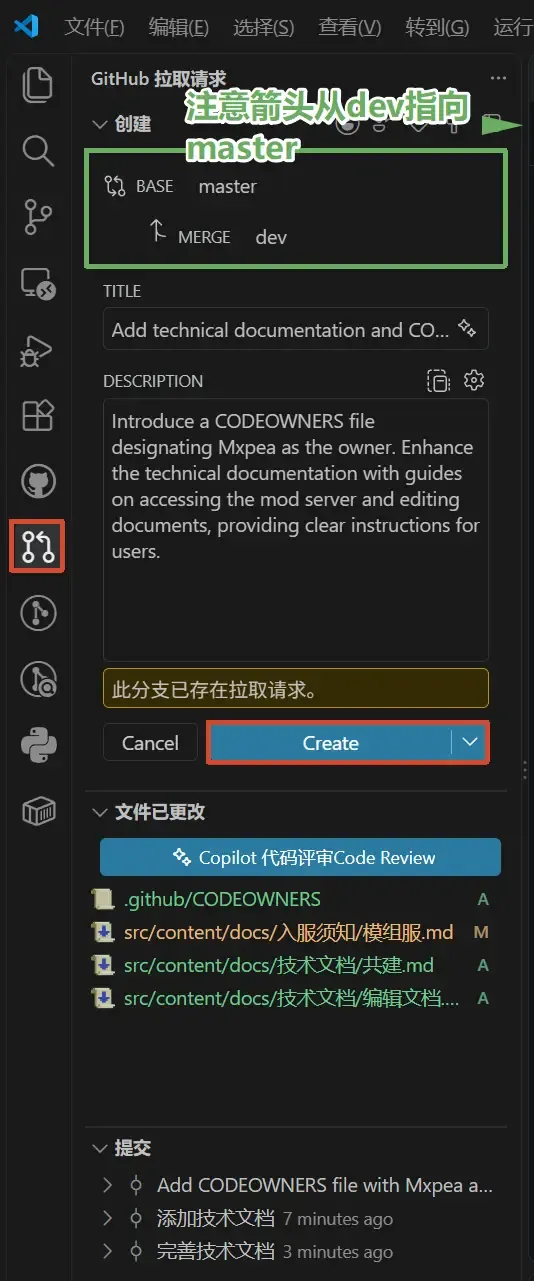Click the Create pull request button
534x1281 pixels.
331,743
